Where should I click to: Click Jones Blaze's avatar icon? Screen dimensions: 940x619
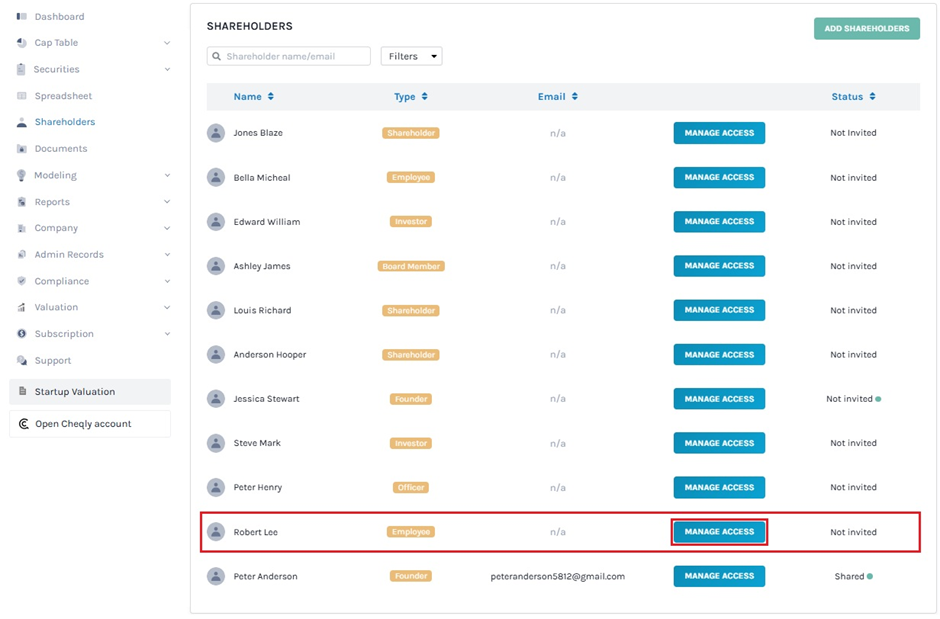tap(216, 133)
